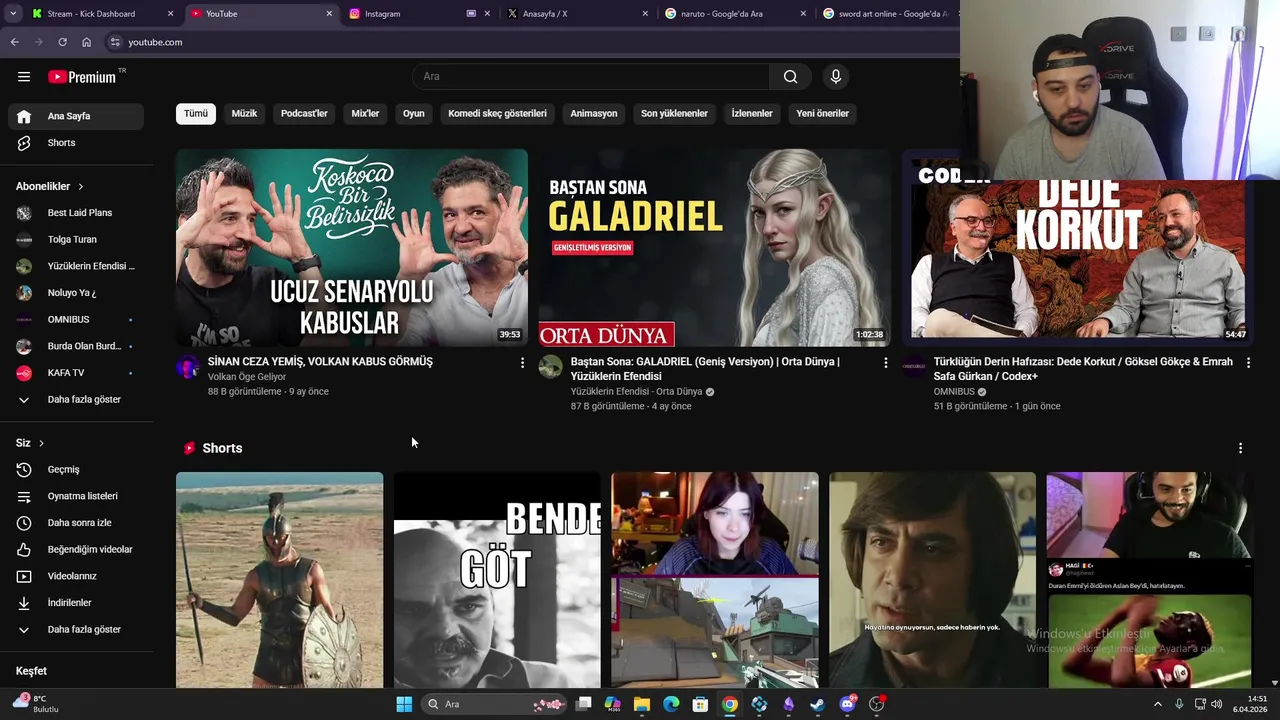Open Steam from the taskbar
Viewport: 1280px width, 720px height.
tap(818, 704)
